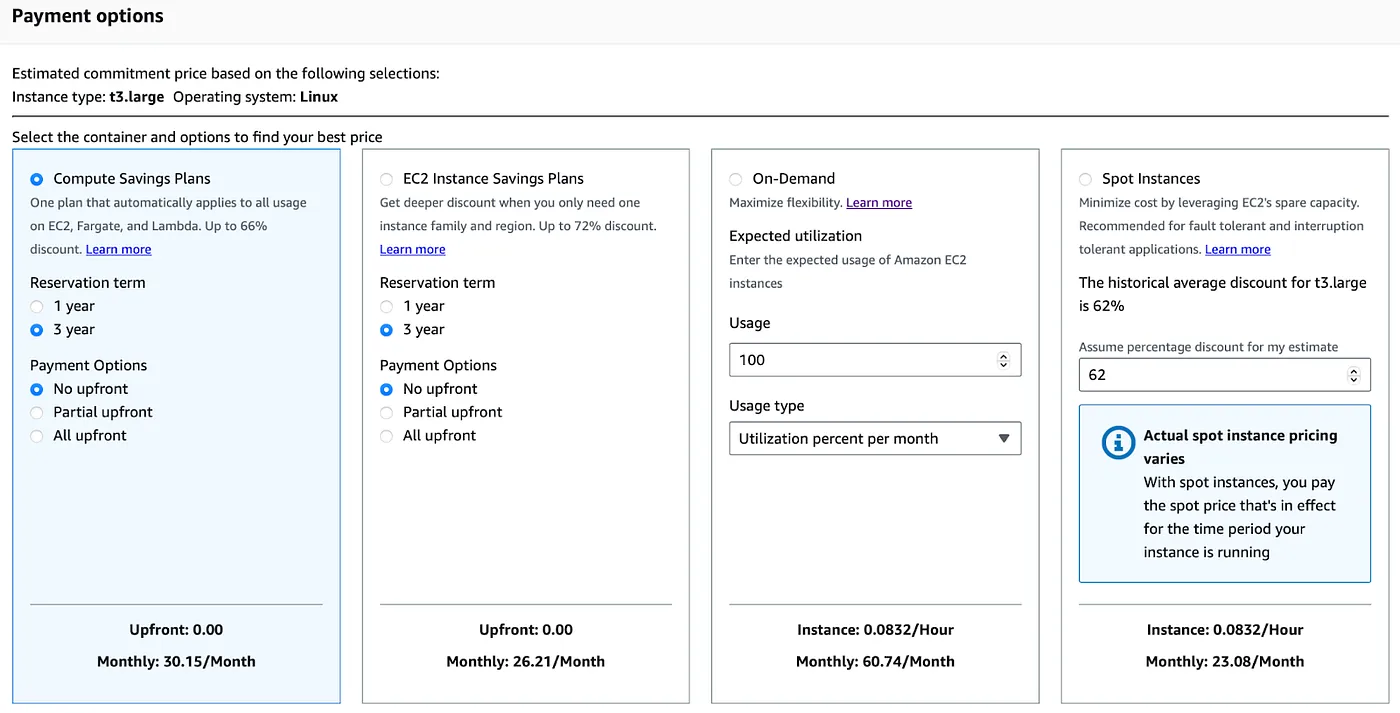Click the Usage input field showing 100
The height and width of the screenshot is (713, 1400).
coord(875,360)
